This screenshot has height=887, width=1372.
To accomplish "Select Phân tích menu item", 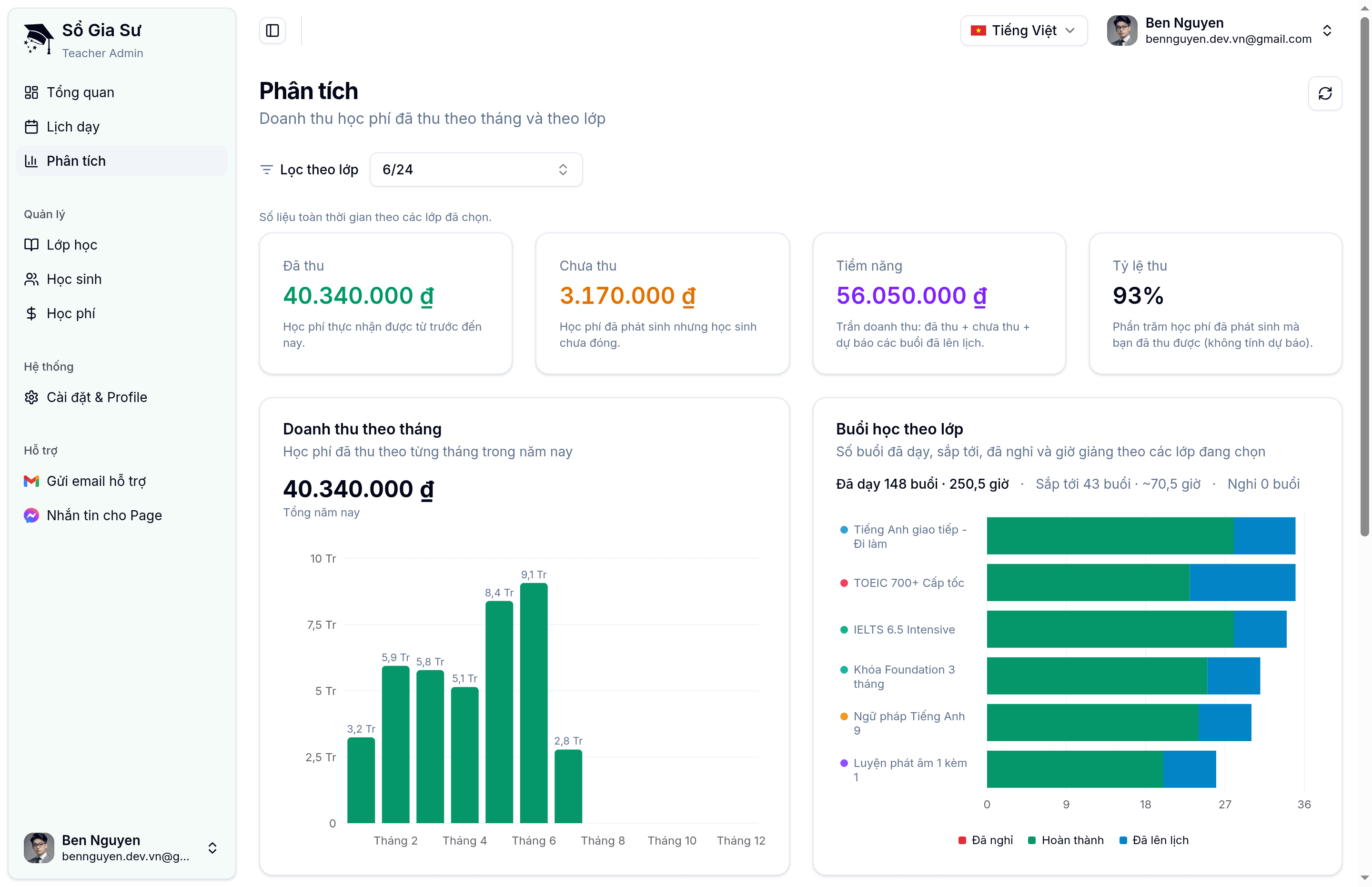I will (122, 161).
